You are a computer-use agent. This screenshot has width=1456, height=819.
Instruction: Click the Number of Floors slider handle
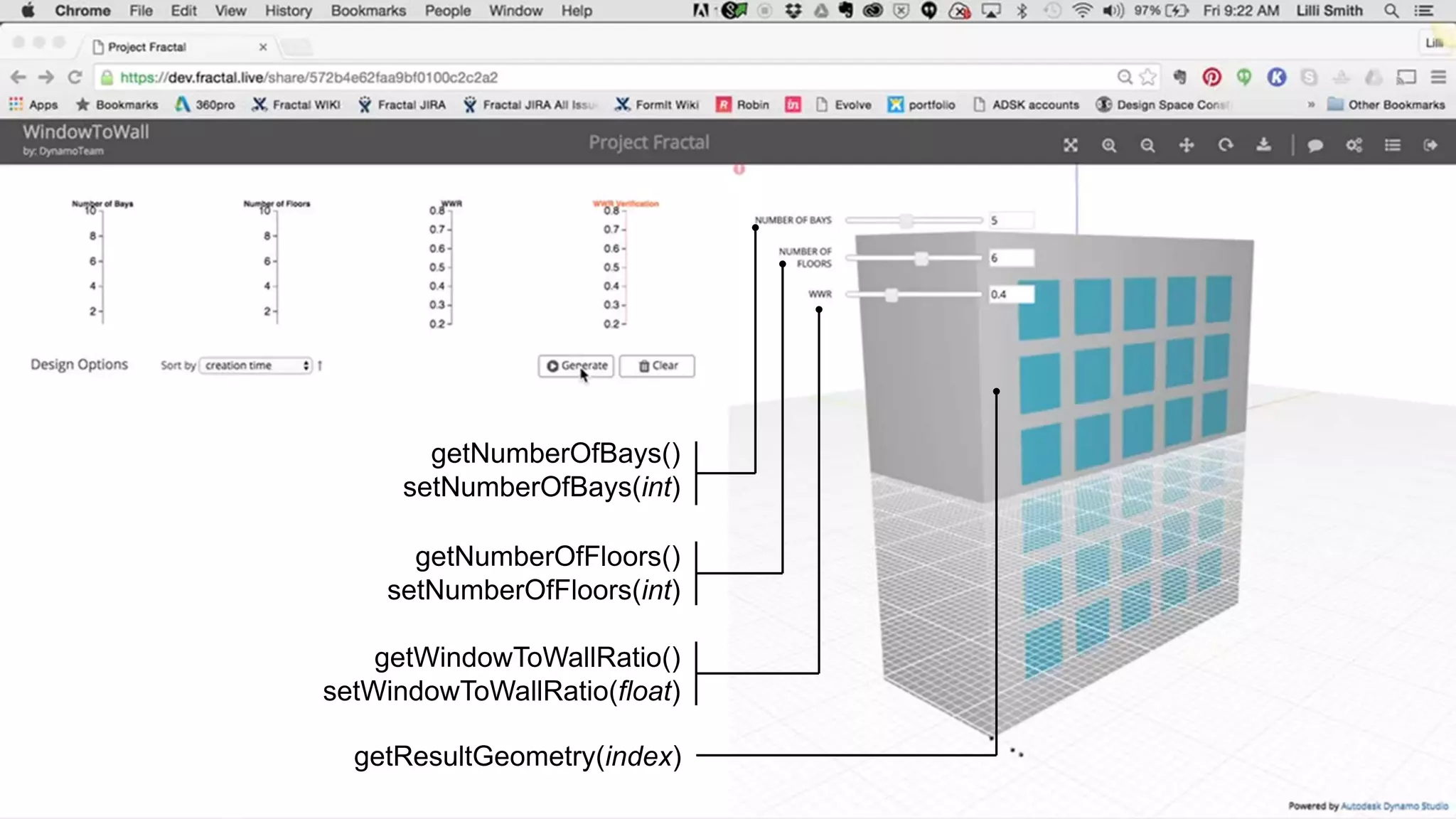coord(921,258)
